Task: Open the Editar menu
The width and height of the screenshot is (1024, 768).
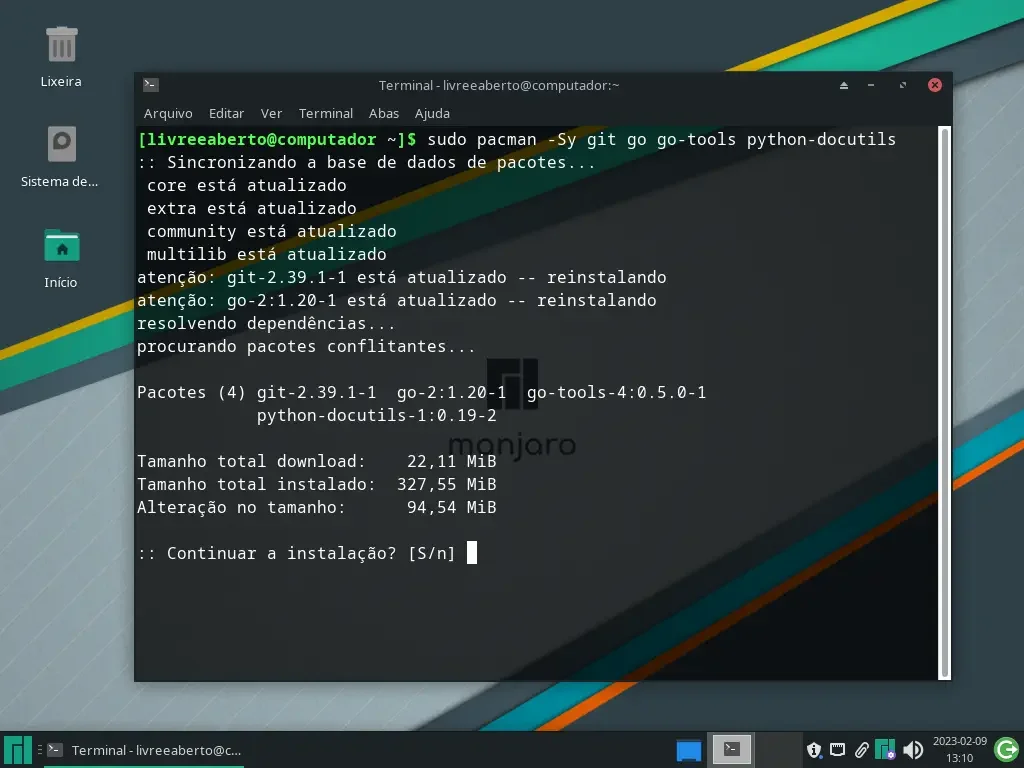Action: [x=226, y=114]
